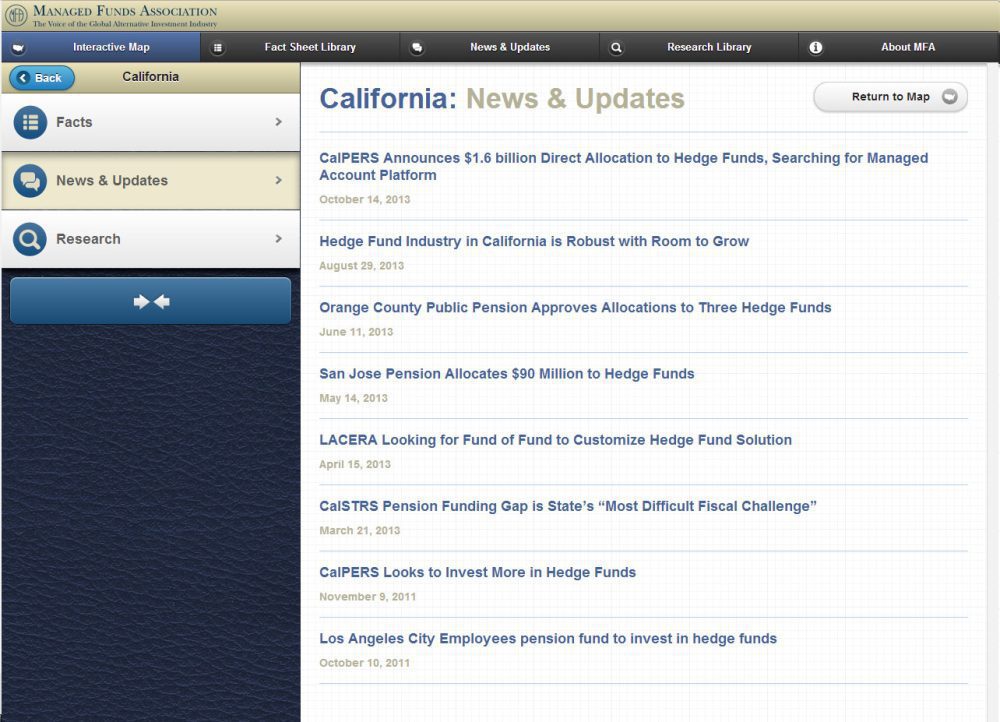Open the CalPERS $1.6 billion Direct Allocation article

624,166
